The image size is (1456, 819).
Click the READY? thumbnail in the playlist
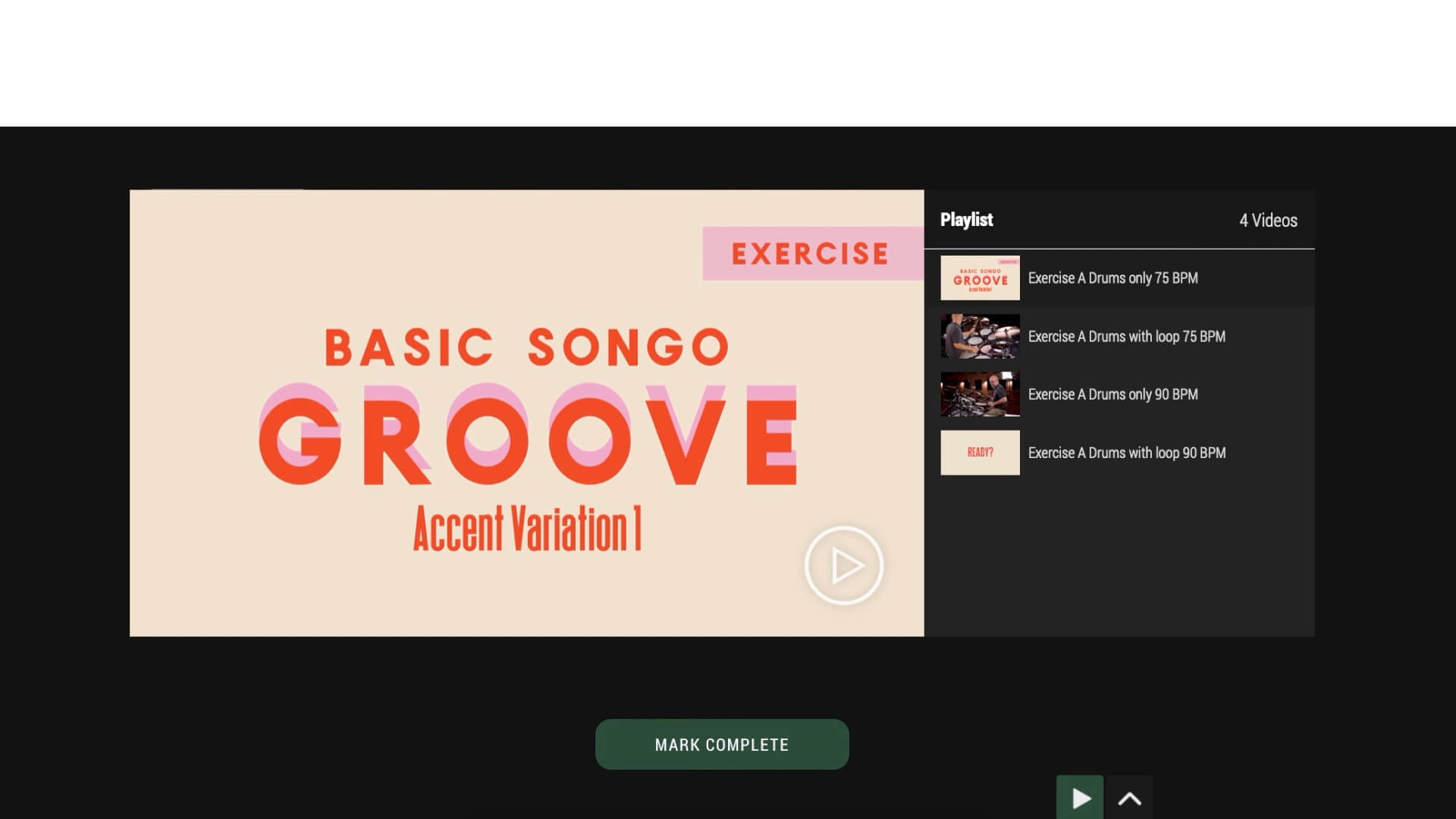[x=980, y=453]
